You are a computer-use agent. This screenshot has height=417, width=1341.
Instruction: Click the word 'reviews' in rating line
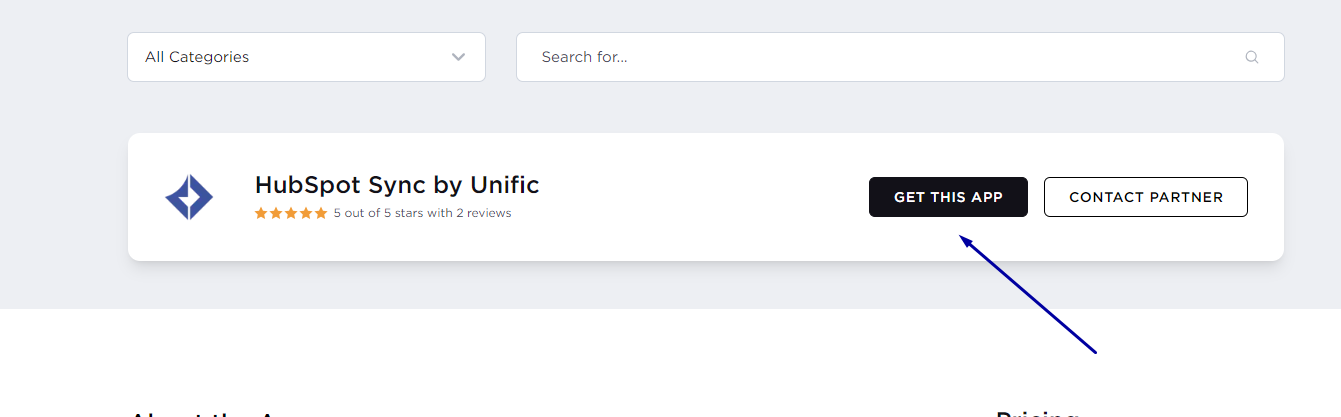click(489, 213)
